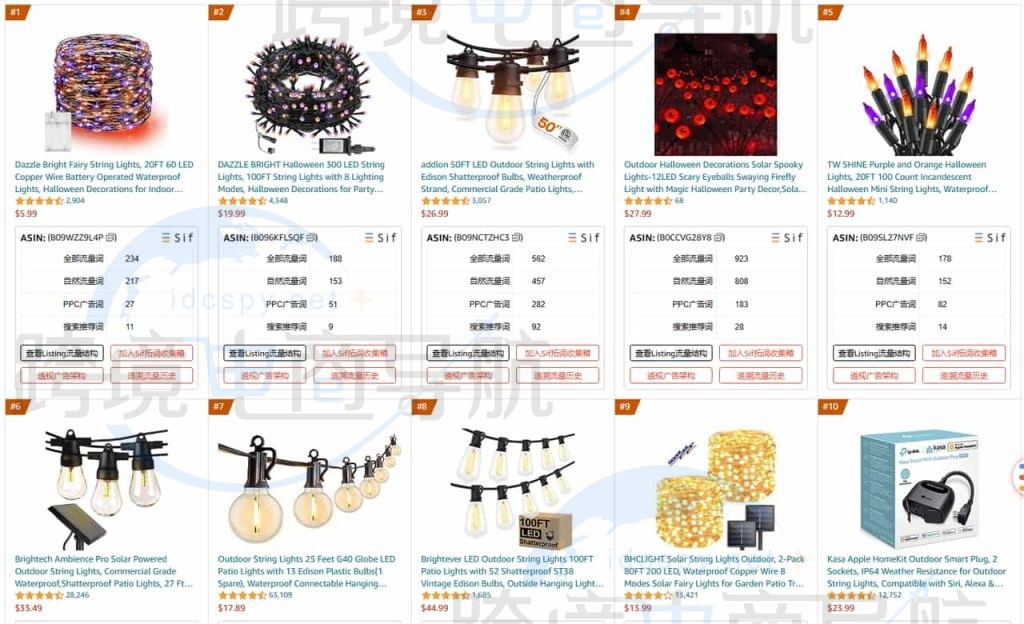Click the BHCLIGHT Solar String Lights thumbnail

point(716,490)
